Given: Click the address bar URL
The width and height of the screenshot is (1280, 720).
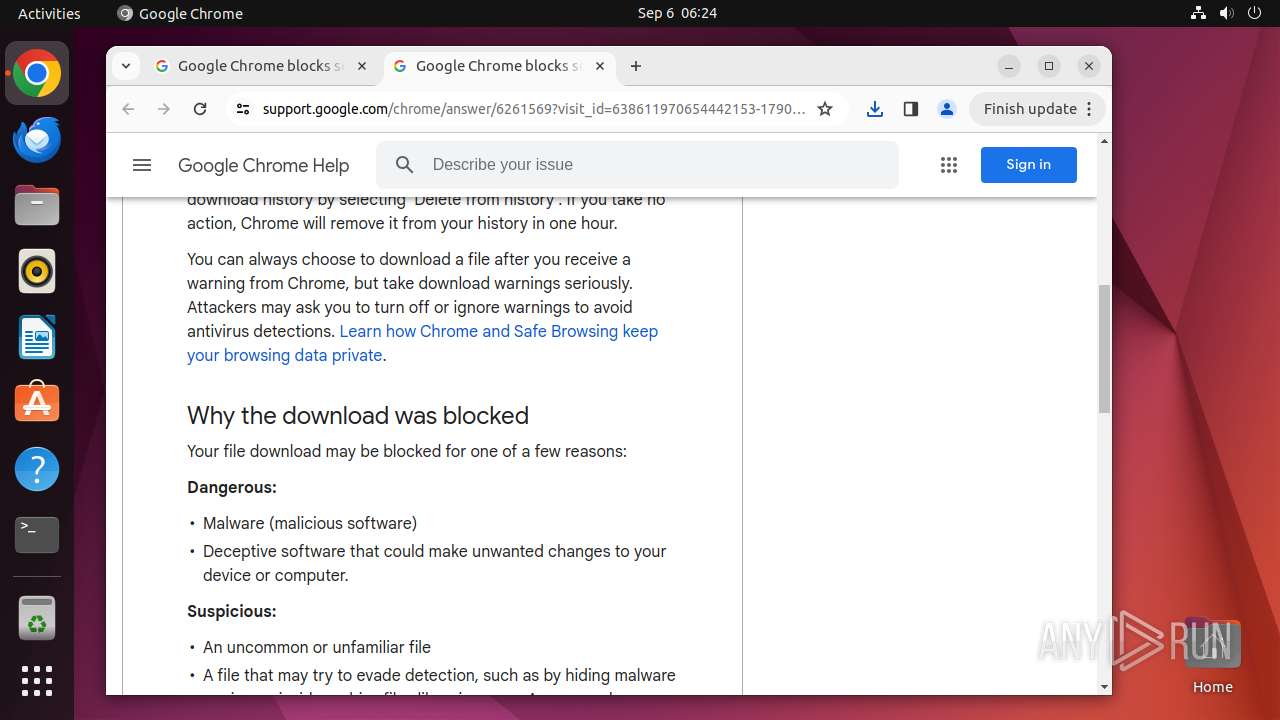Looking at the screenshot, I should pos(533,109).
